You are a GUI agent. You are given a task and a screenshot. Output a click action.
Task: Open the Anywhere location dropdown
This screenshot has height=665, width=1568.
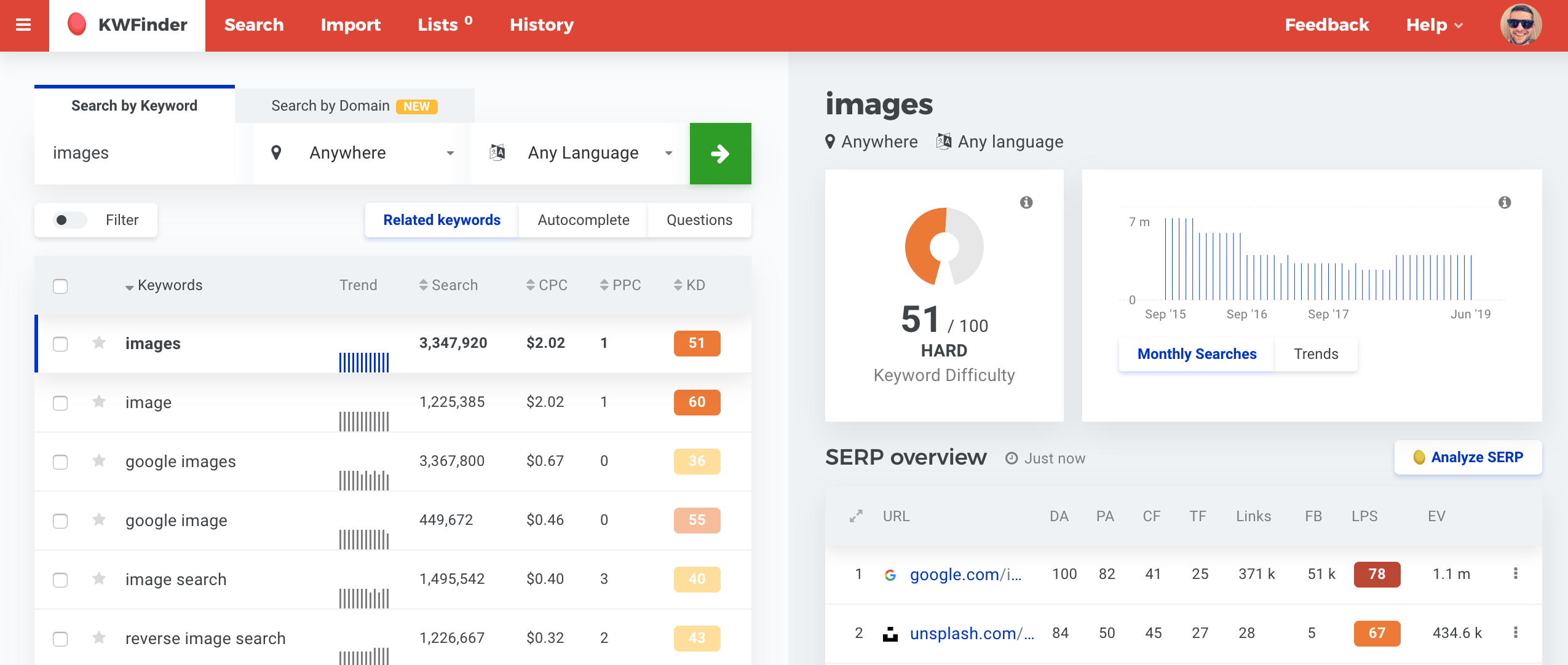click(363, 153)
